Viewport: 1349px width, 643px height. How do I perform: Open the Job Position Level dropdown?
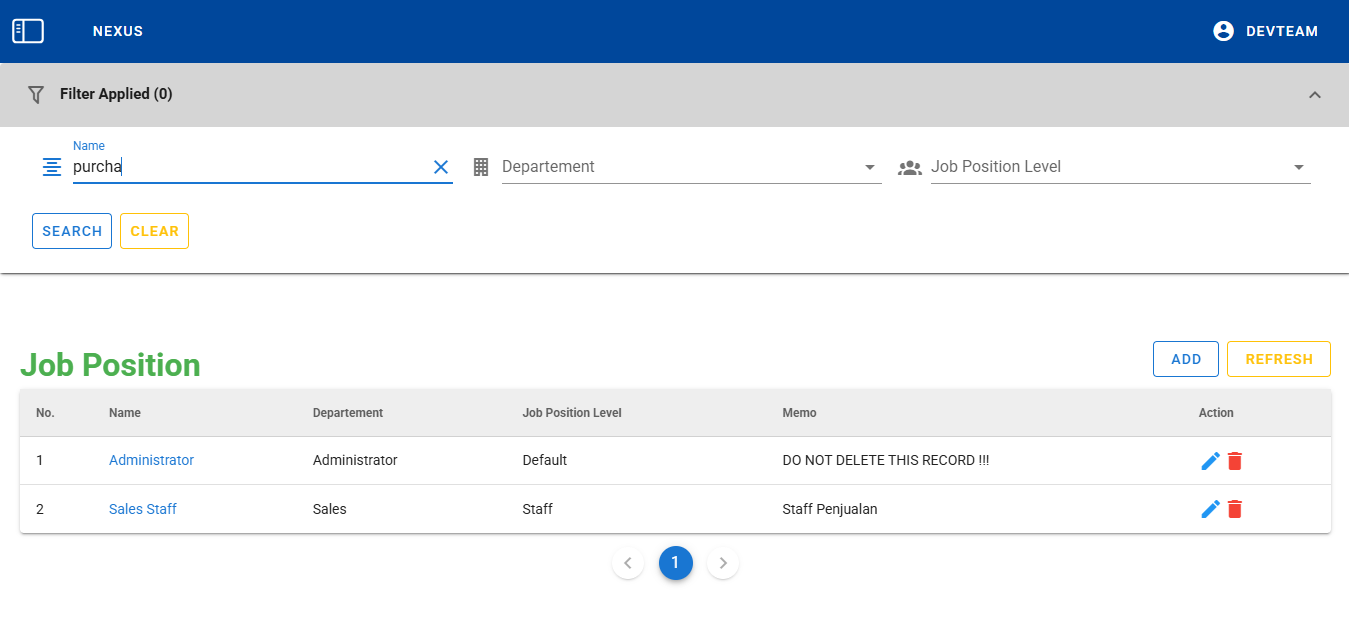tap(1119, 167)
